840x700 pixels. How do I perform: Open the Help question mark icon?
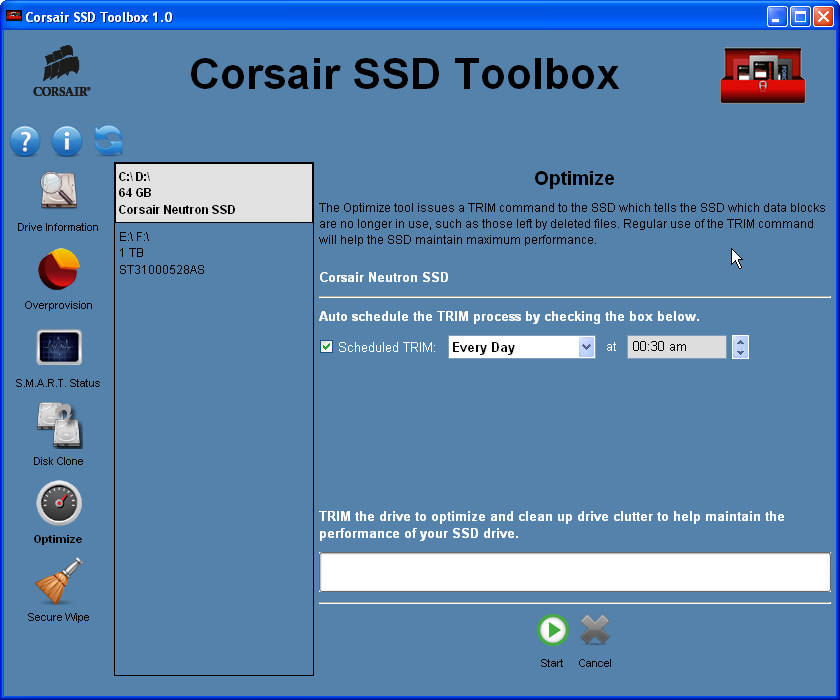[x=25, y=141]
